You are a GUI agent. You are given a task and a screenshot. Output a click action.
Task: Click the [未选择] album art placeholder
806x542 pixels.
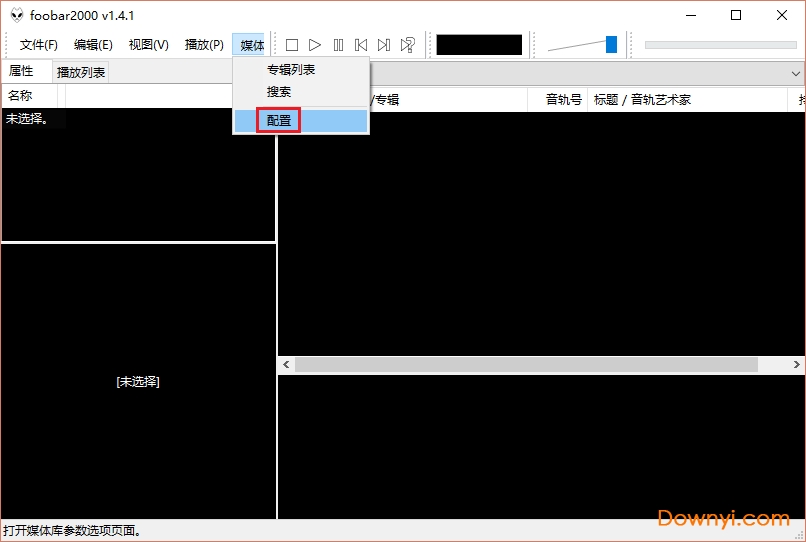(138, 382)
